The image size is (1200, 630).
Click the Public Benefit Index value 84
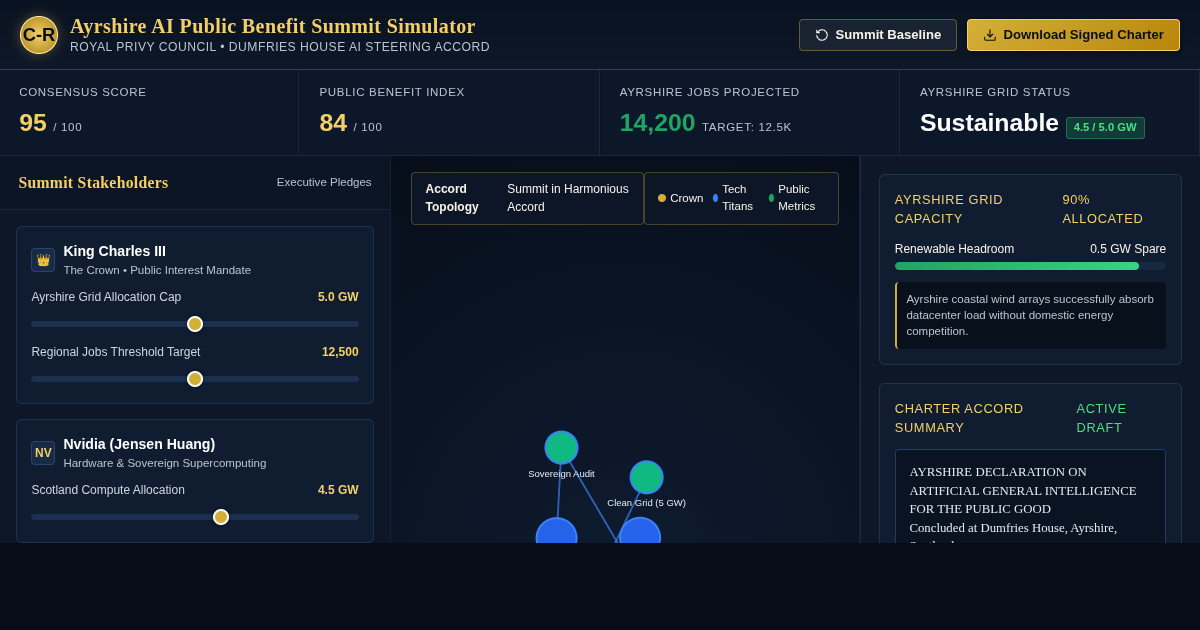[x=333, y=123]
